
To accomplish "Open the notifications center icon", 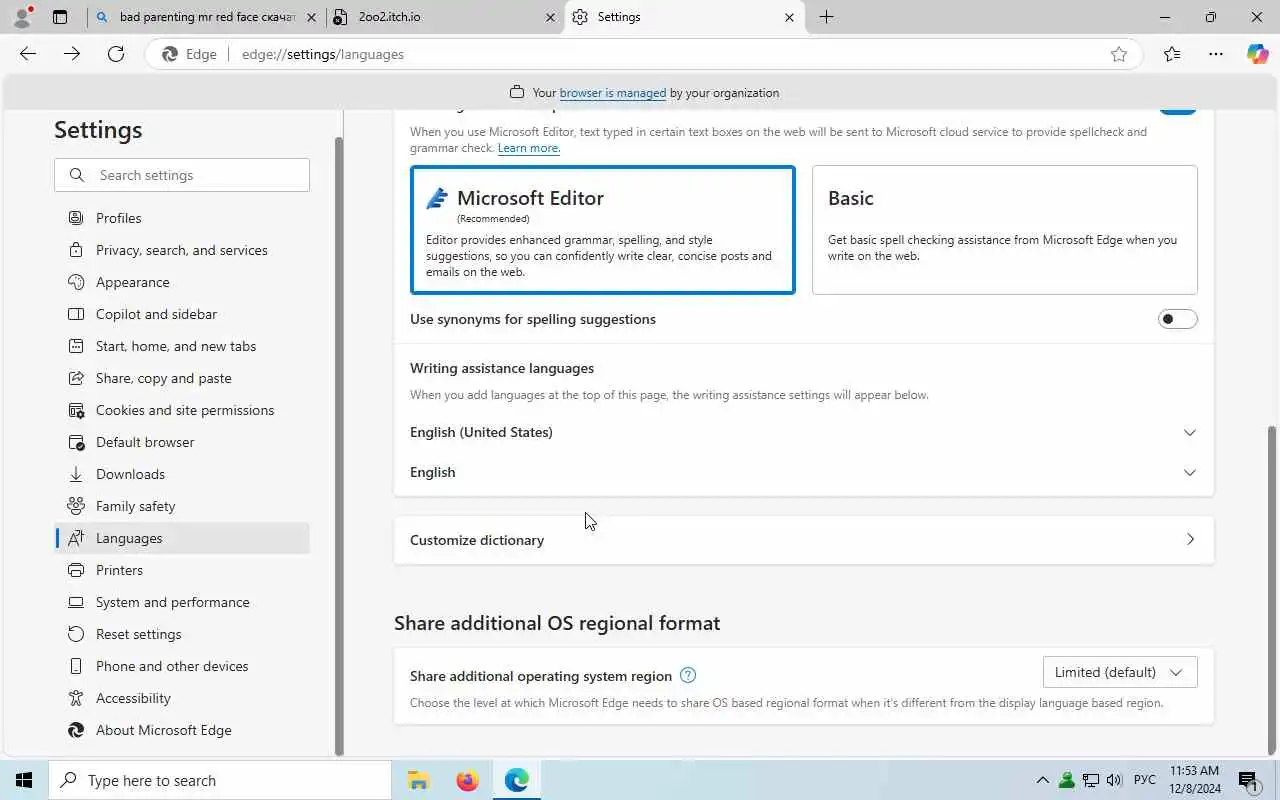I will pos(1248,780).
